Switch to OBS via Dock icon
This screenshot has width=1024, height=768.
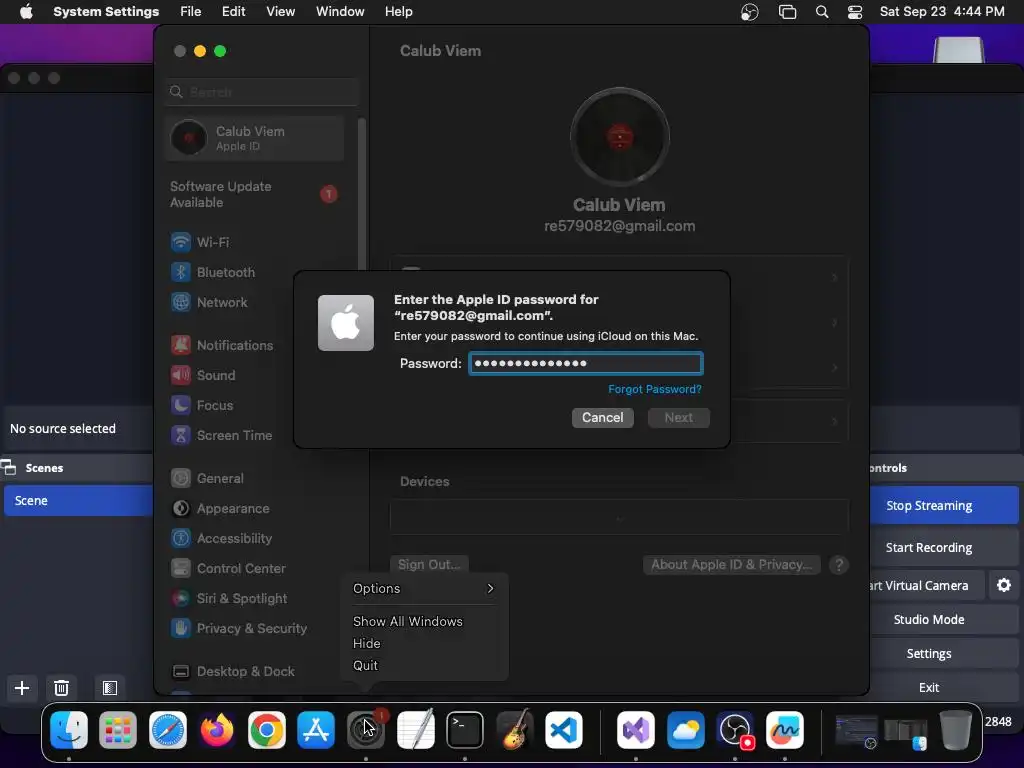coord(735,729)
